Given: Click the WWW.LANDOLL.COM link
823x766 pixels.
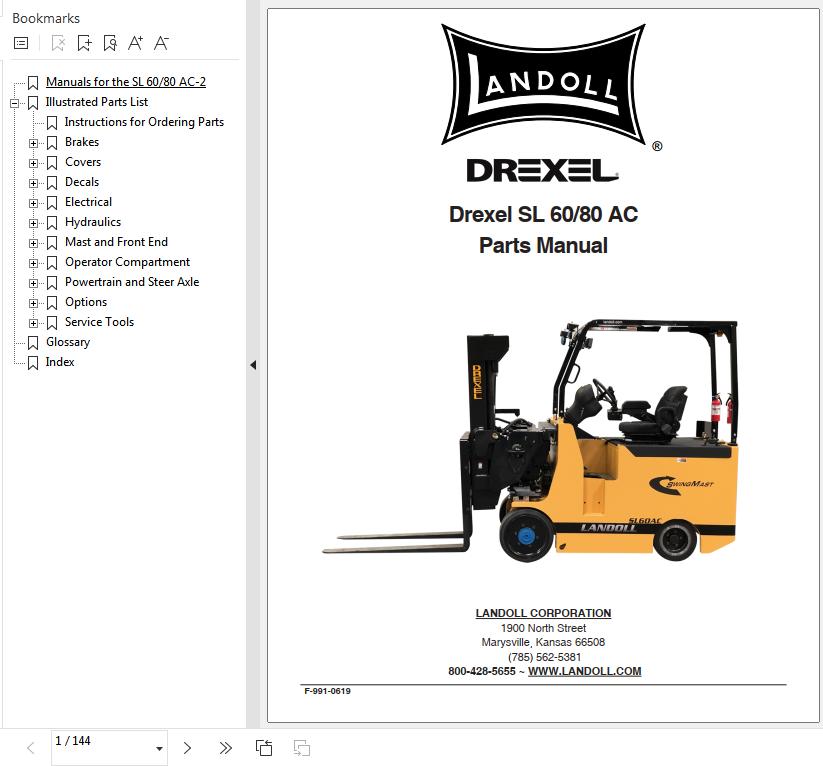Looking at the screenshot, I should (584, 671).
